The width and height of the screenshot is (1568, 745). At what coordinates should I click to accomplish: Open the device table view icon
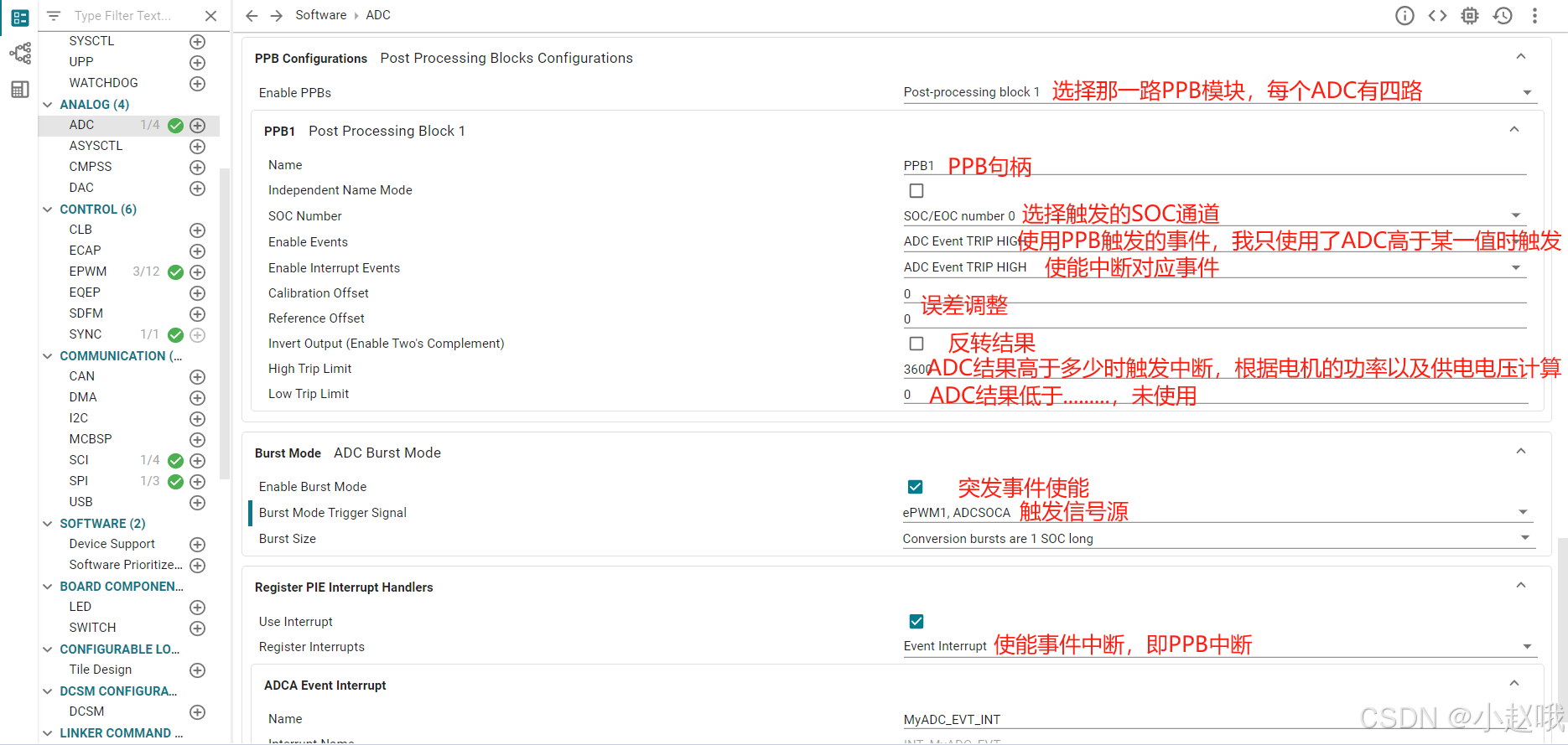(20, 90)
